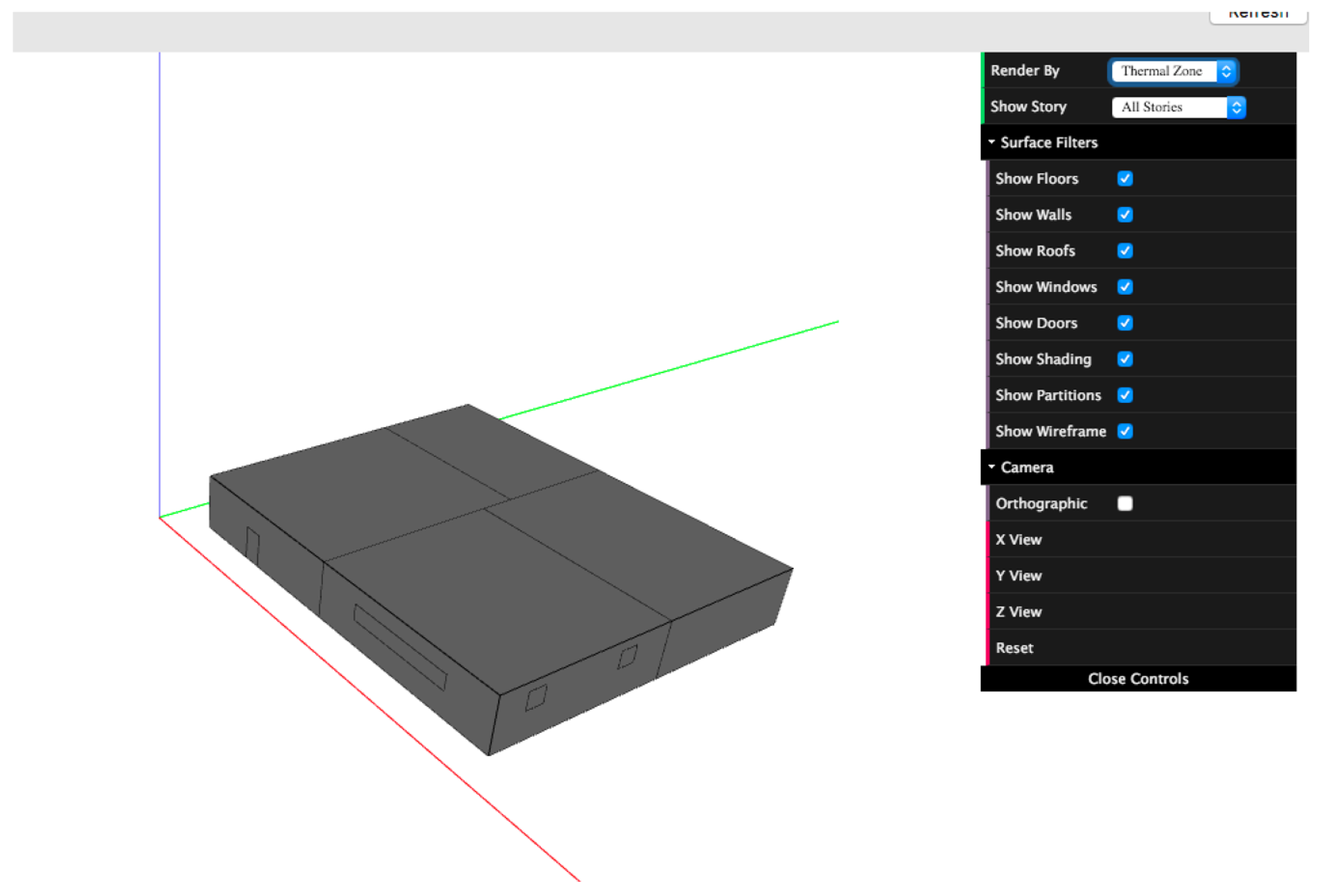Switch camera to Y View

point(1018,576)
